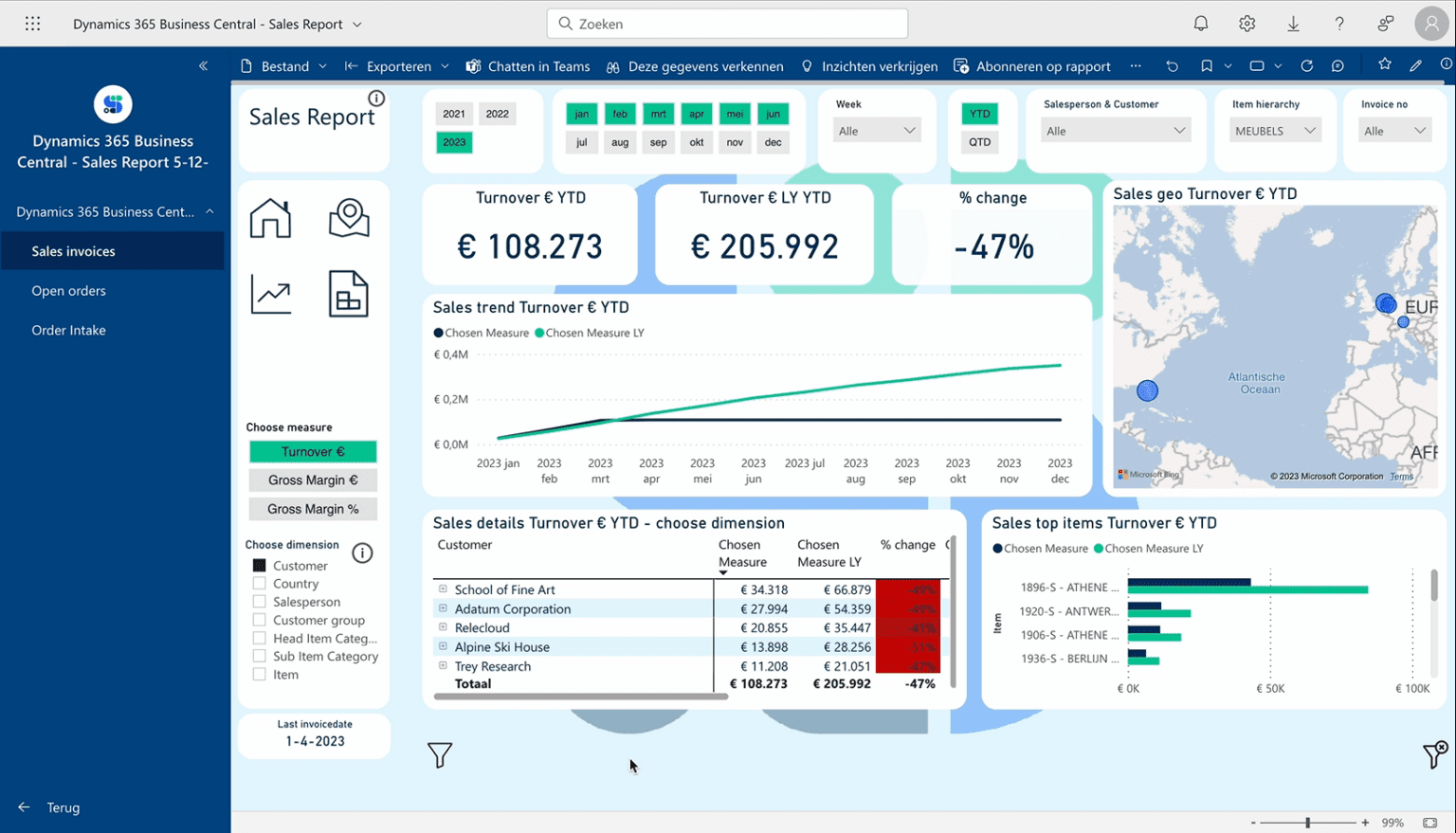Click the home navigation icon
Viewport: 1456px width, 833px height.
[270, 218]
